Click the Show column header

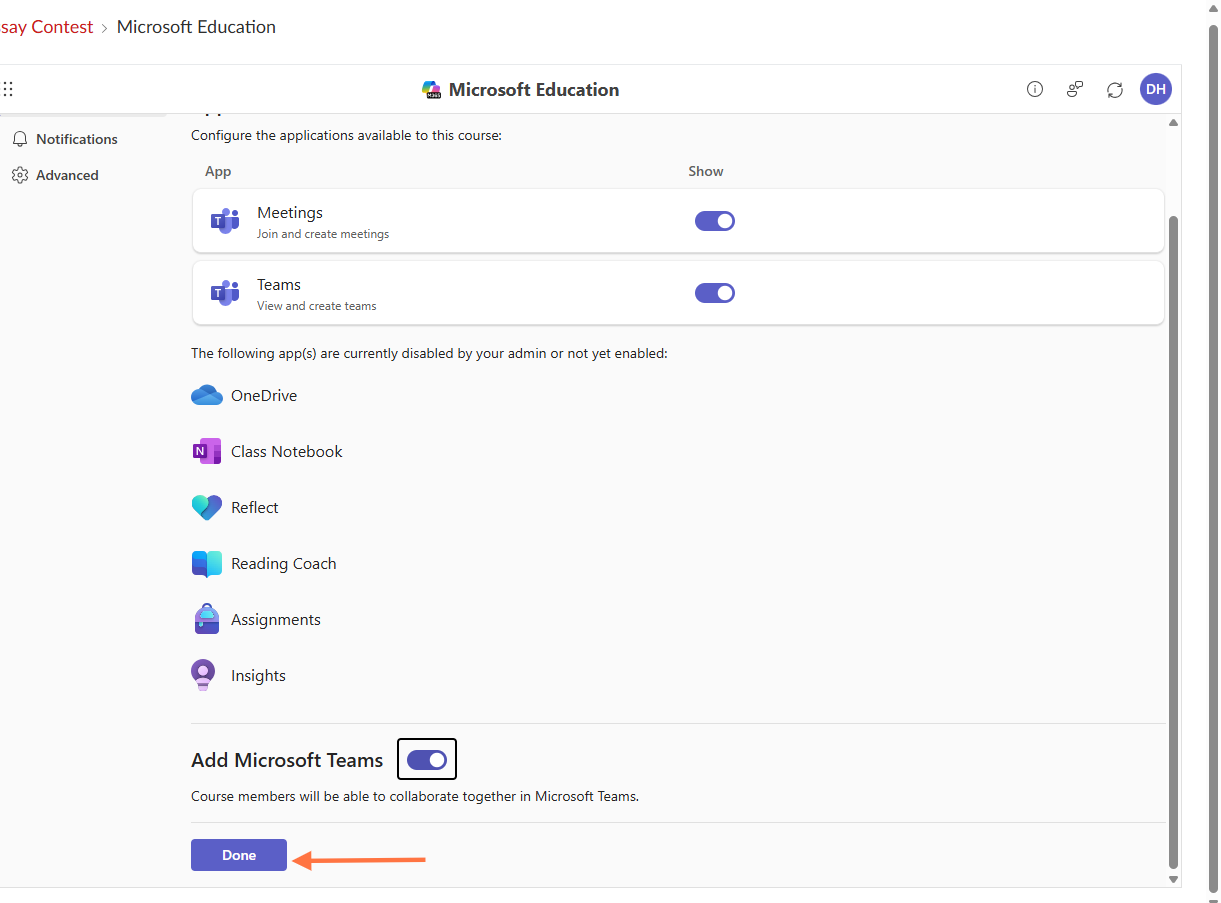pyautogui.click(x=706, y=171)
